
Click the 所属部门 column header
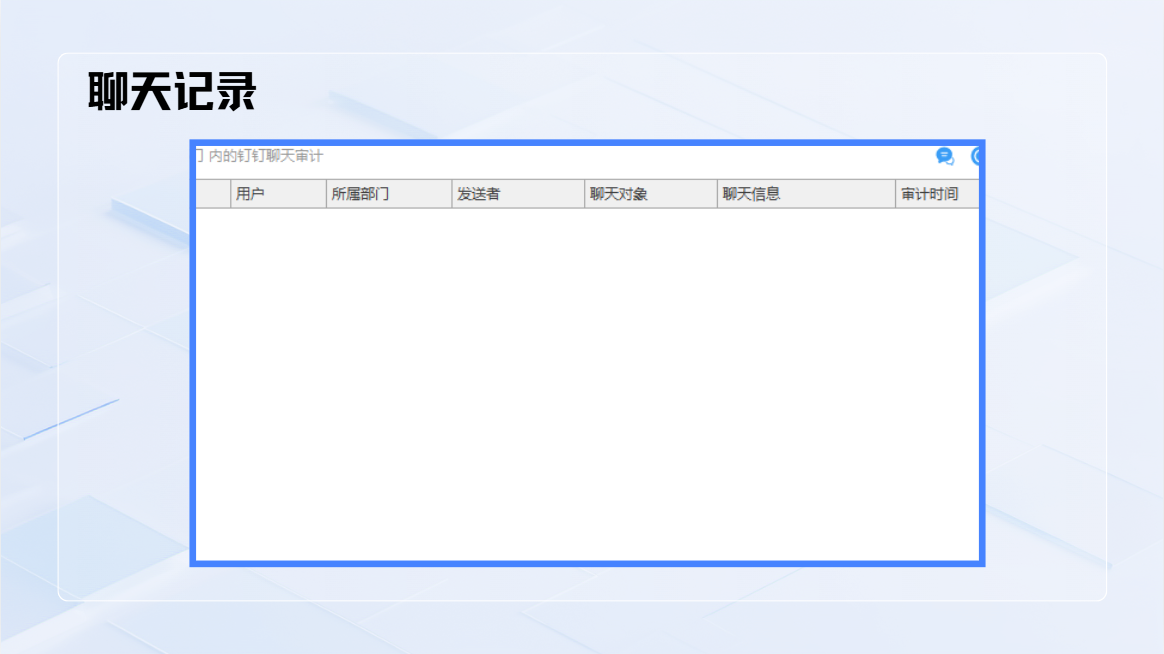tap(389, 194)
